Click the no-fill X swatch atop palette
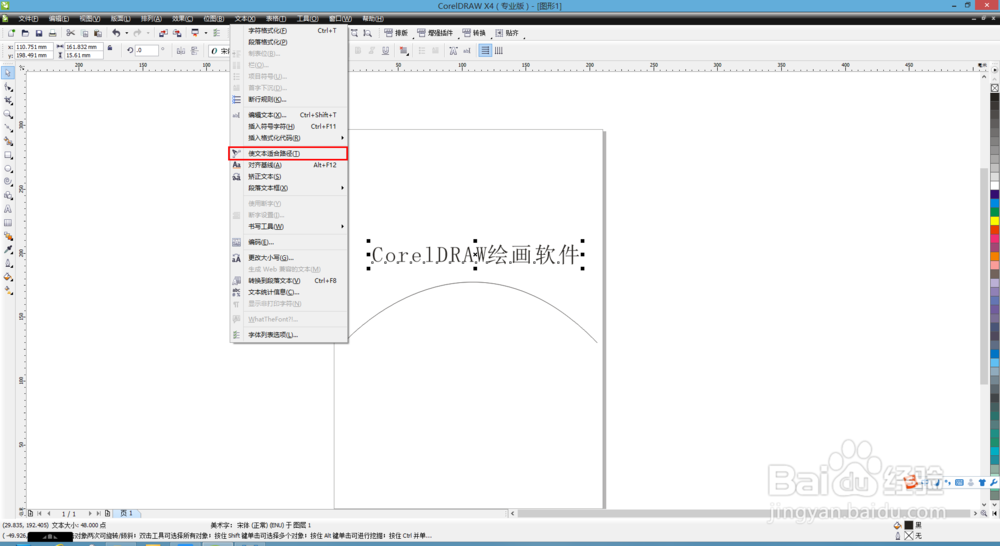 [994, 87]
